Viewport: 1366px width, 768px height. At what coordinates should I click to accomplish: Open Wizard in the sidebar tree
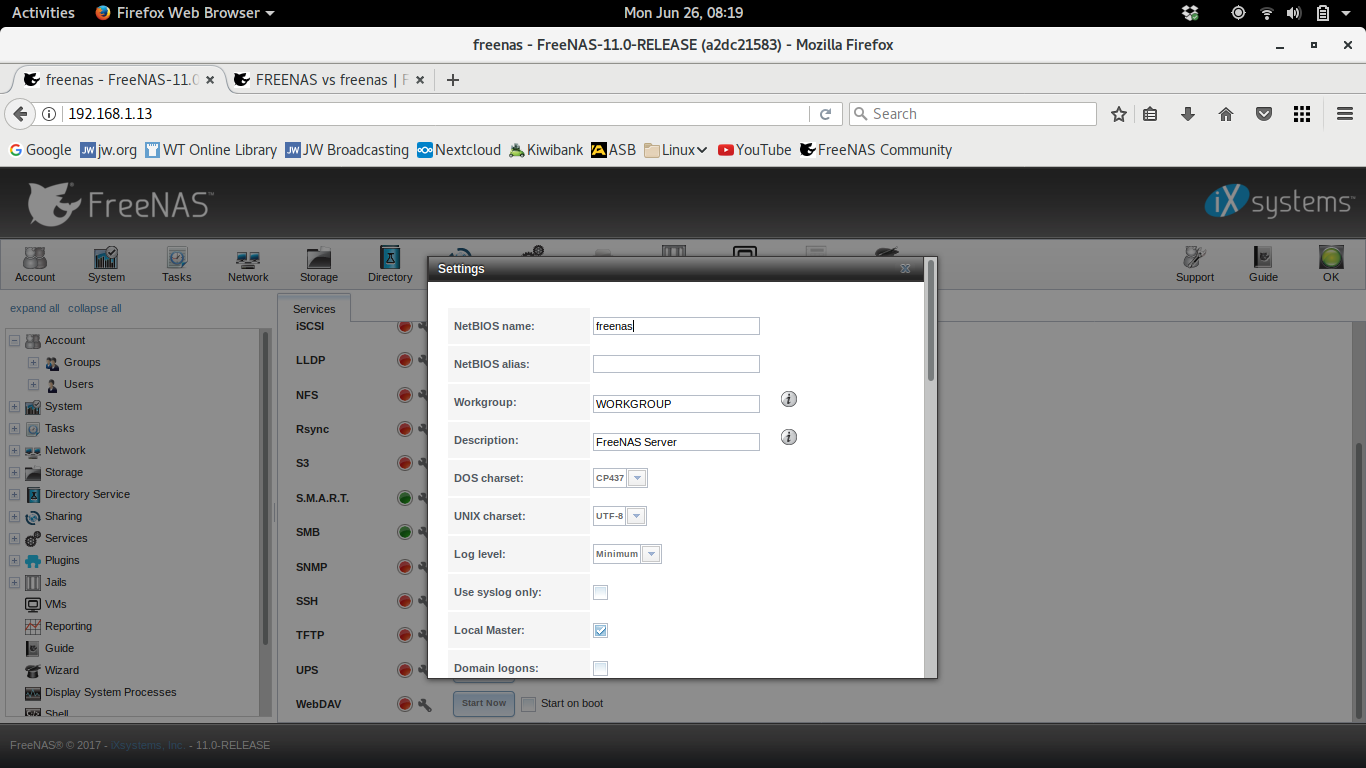pyautogui.click(x=62, y=671)
